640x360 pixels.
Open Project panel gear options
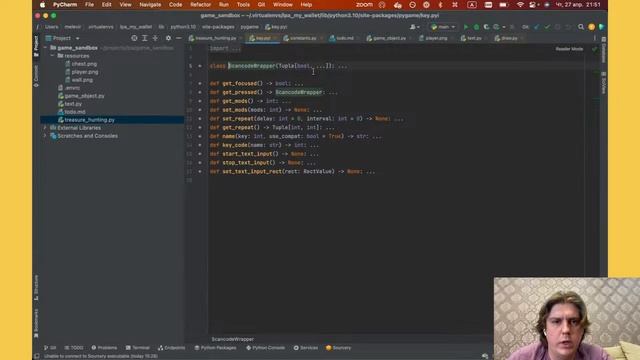168,38
